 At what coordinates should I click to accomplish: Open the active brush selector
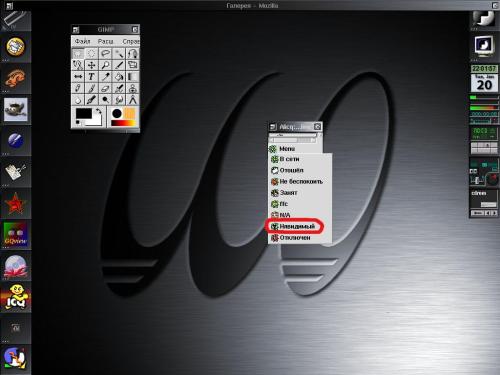(x=117, y=114)
